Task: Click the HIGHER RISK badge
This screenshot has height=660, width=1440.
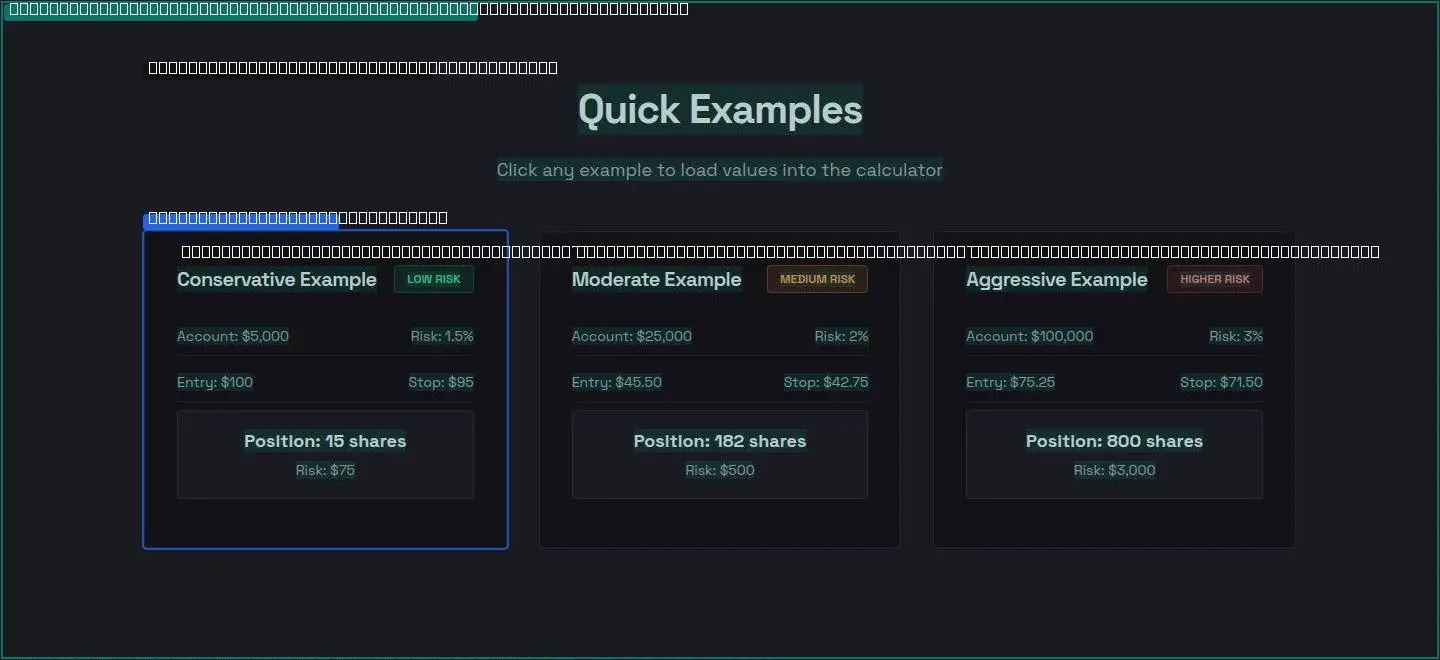Action: click(x=1215, y=279)
